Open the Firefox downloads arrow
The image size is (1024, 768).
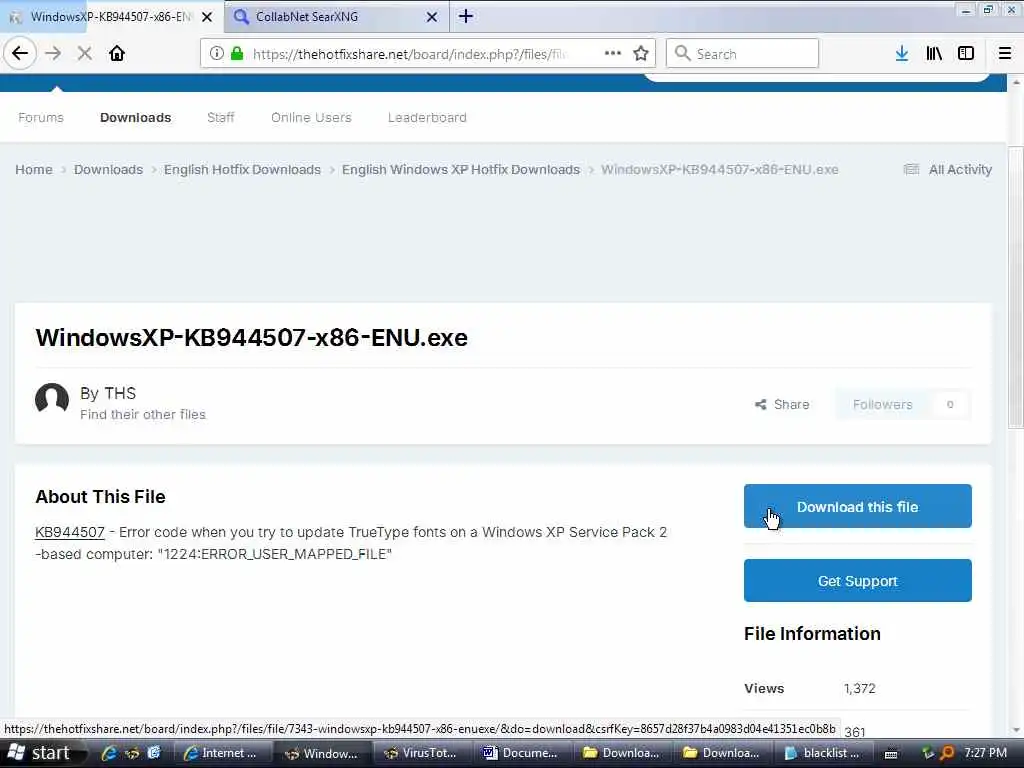tap(902, 54)
